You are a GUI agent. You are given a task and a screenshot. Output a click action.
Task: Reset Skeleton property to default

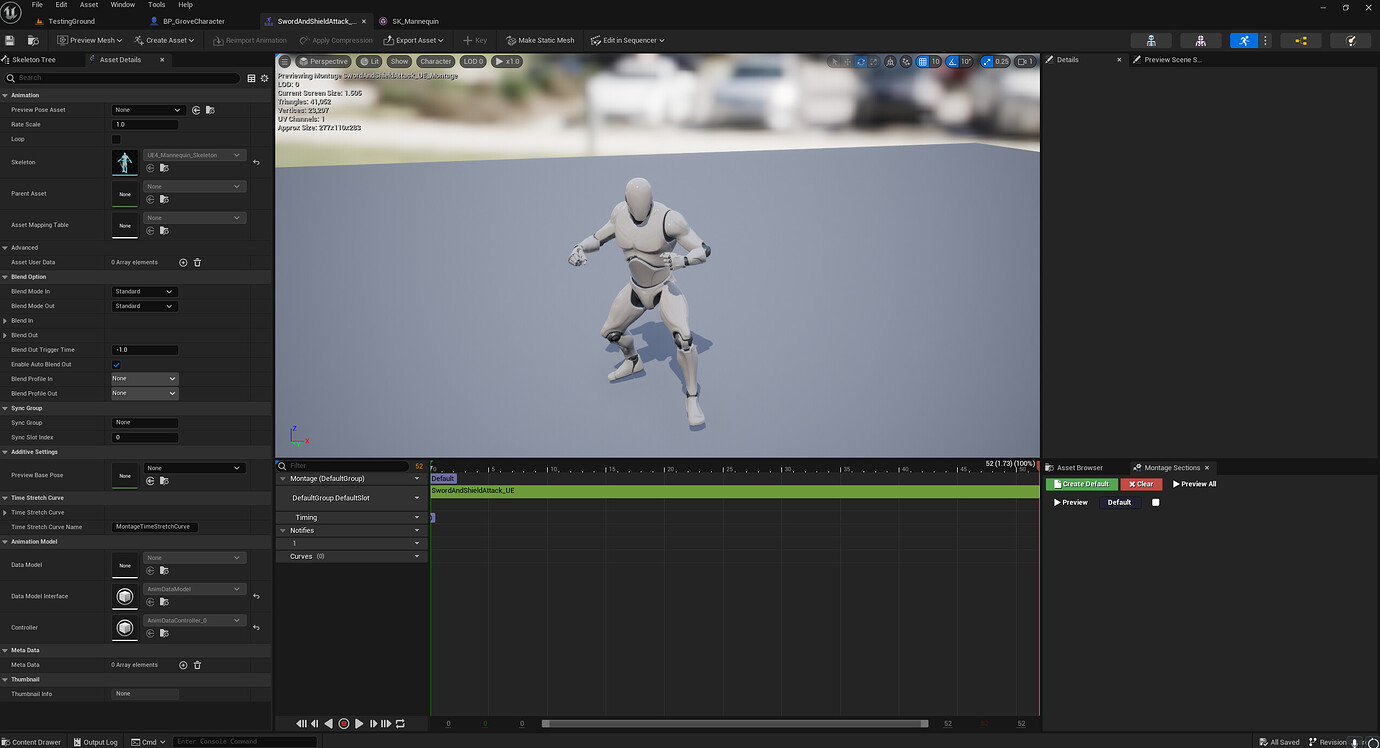[256, 162]
